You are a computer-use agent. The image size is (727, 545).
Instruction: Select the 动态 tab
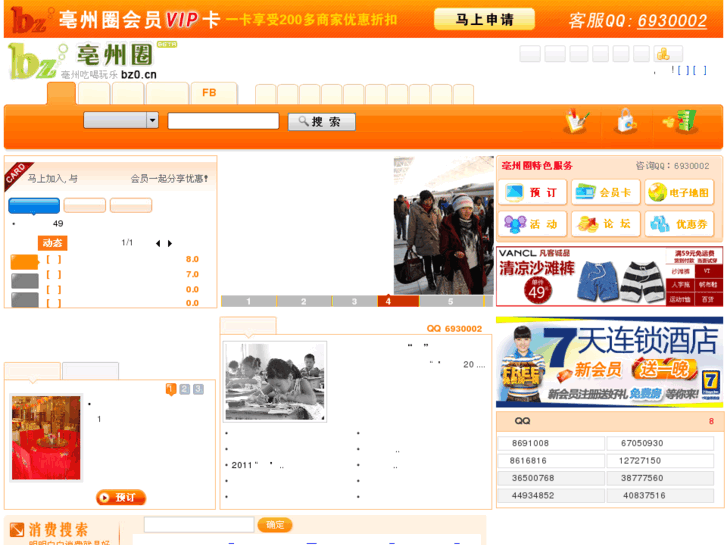coord(52,243)
